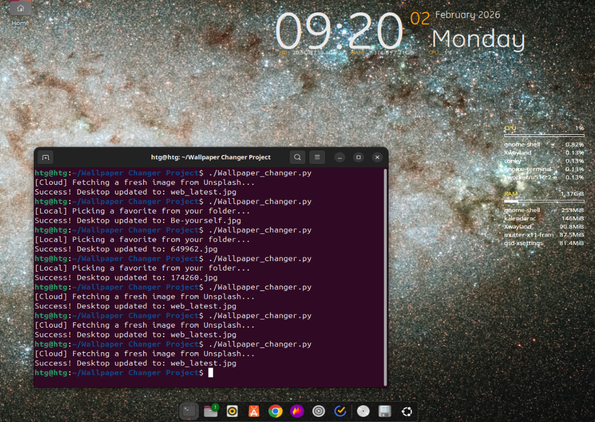Click the output line mentioning 649962.jpg

[x=126, y=249]
